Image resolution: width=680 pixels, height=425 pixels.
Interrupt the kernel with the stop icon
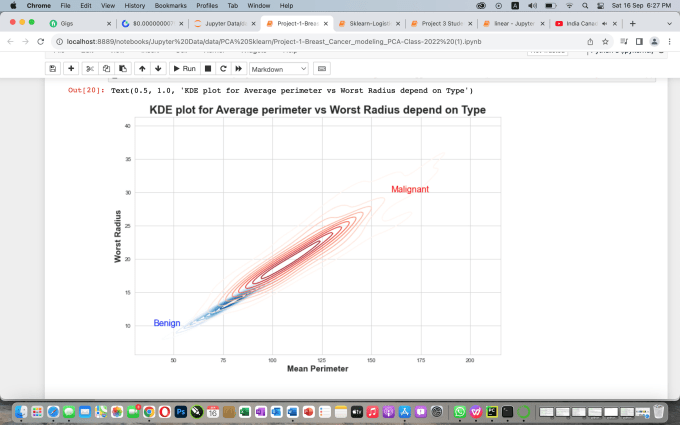point(208,69)
